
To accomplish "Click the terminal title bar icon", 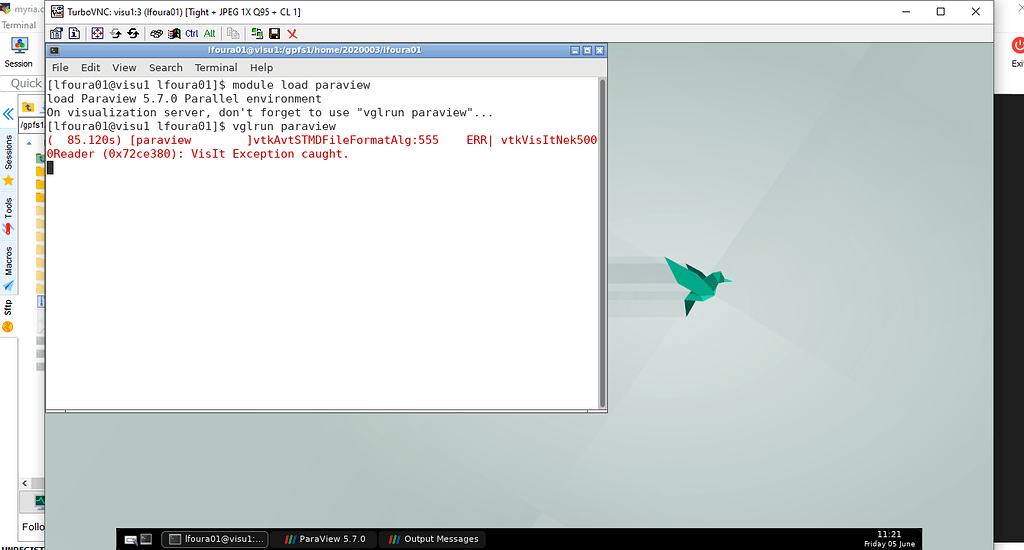I will click(x=54, y=50).
